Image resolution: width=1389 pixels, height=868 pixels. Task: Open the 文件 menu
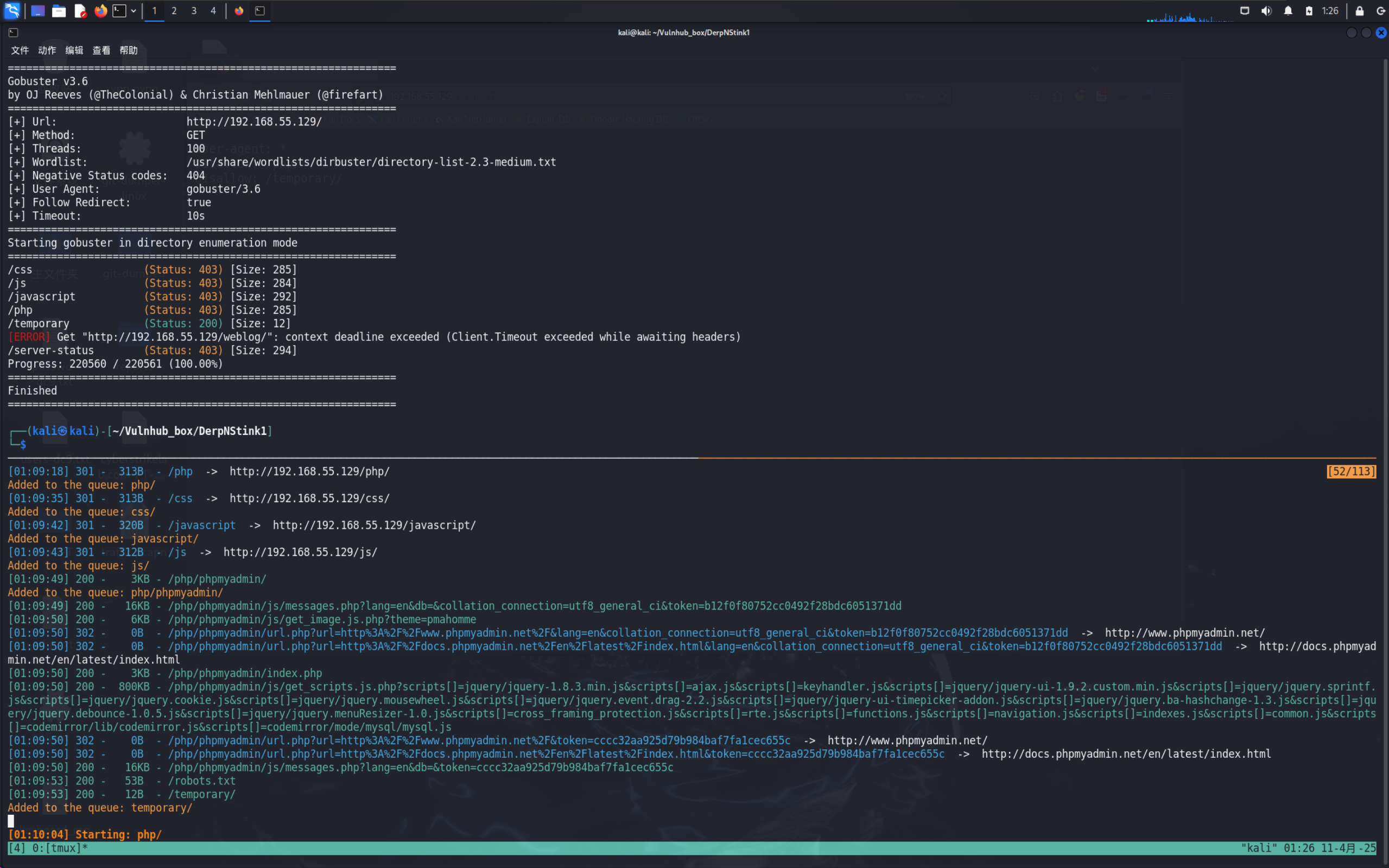[x=20, y=50]
